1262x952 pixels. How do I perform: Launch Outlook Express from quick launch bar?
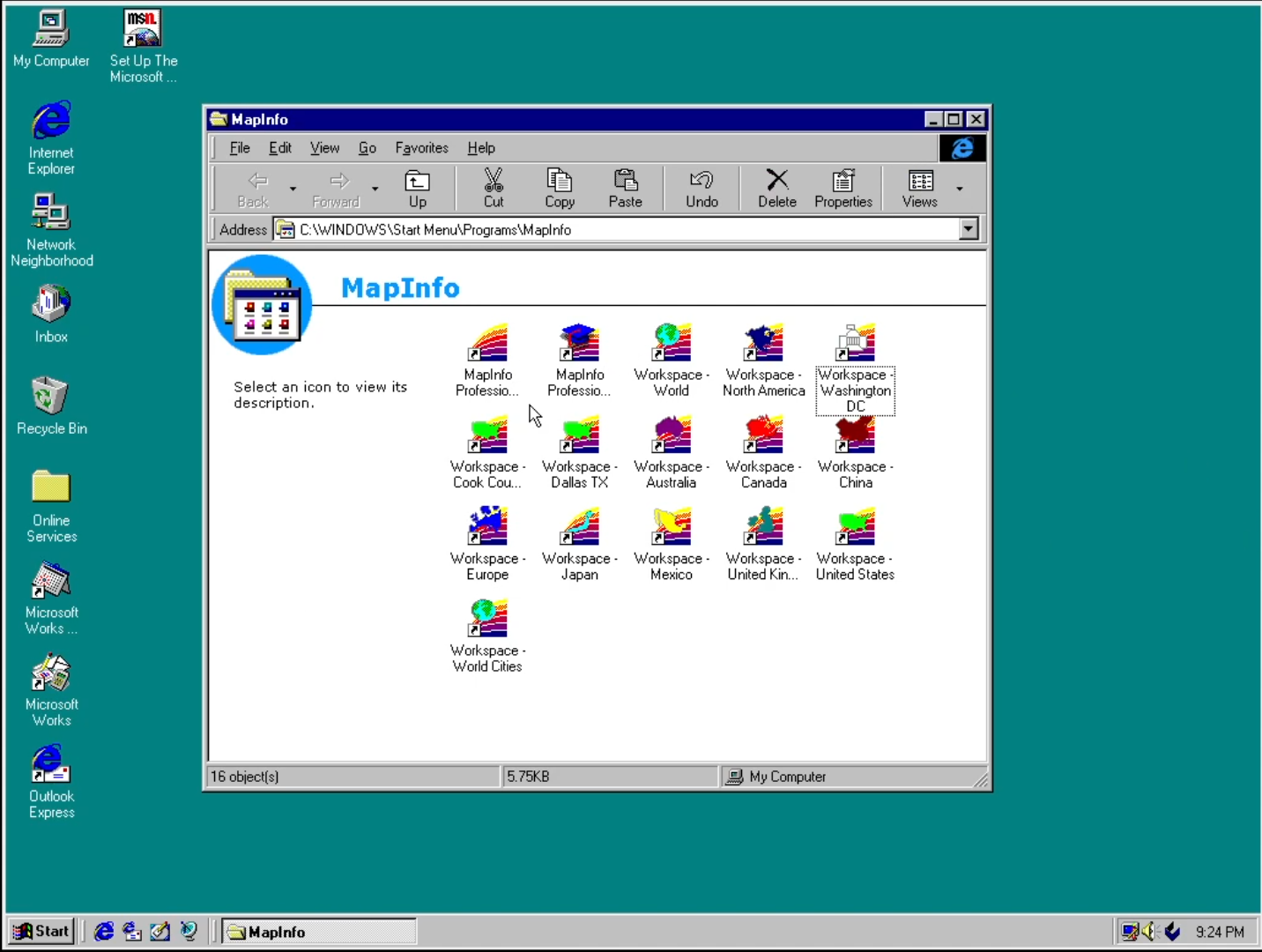(132, 931)
